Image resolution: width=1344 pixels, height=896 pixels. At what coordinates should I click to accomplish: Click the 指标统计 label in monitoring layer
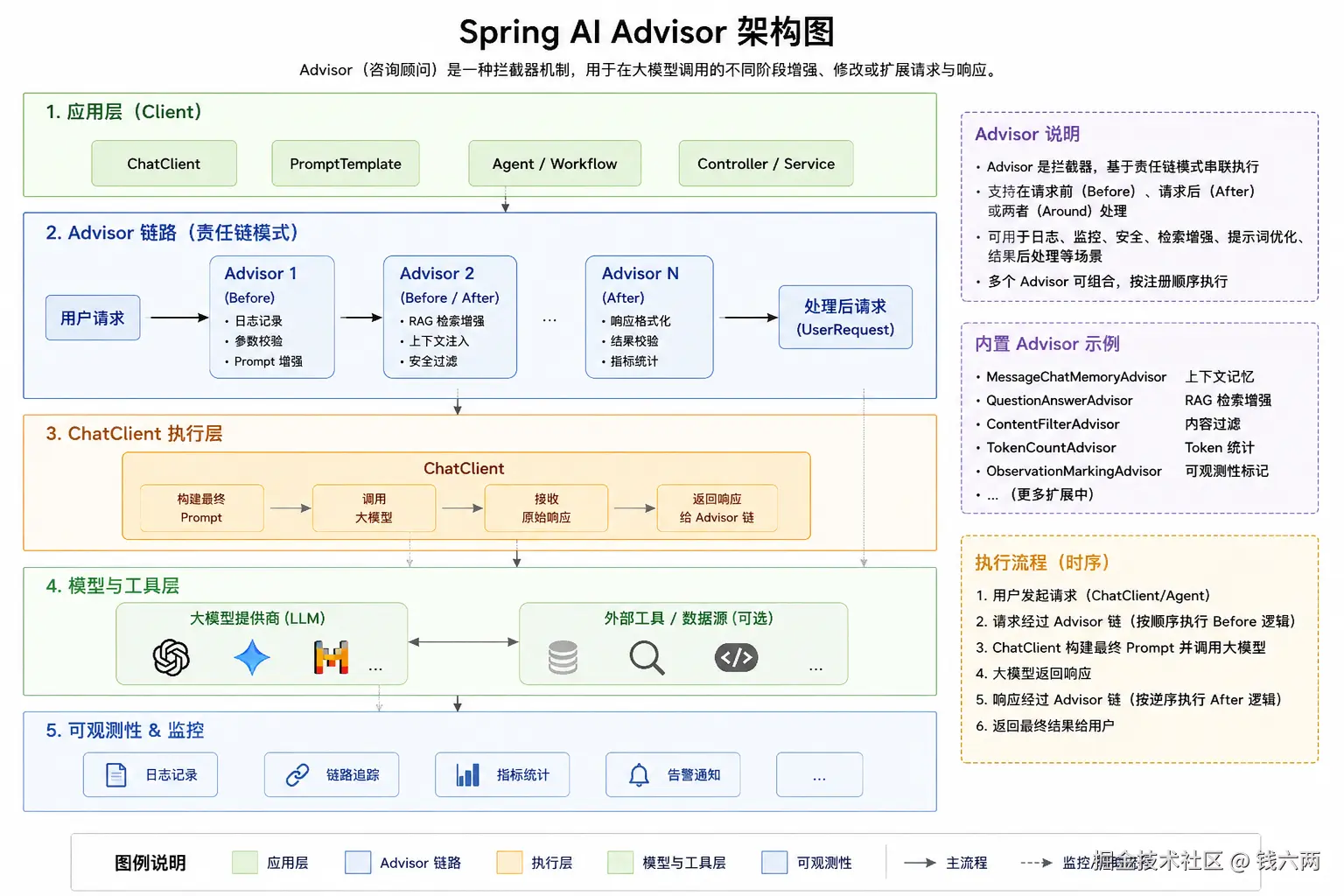point(523,775)
